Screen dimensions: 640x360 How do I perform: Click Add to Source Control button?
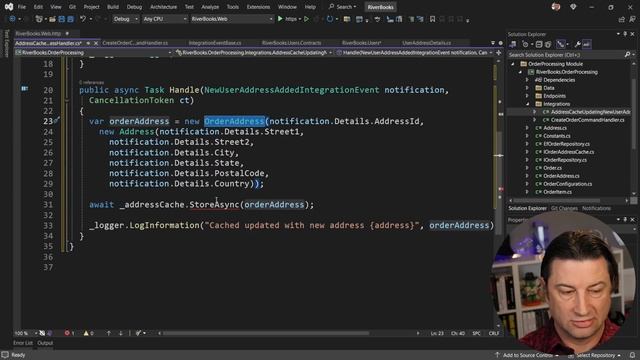[527, 356]
